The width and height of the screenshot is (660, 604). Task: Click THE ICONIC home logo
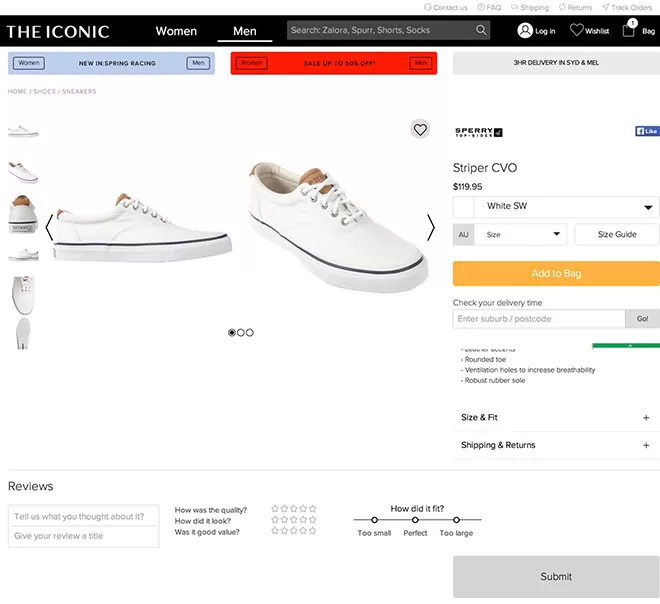pyautogui.click(x=58, y=32)
